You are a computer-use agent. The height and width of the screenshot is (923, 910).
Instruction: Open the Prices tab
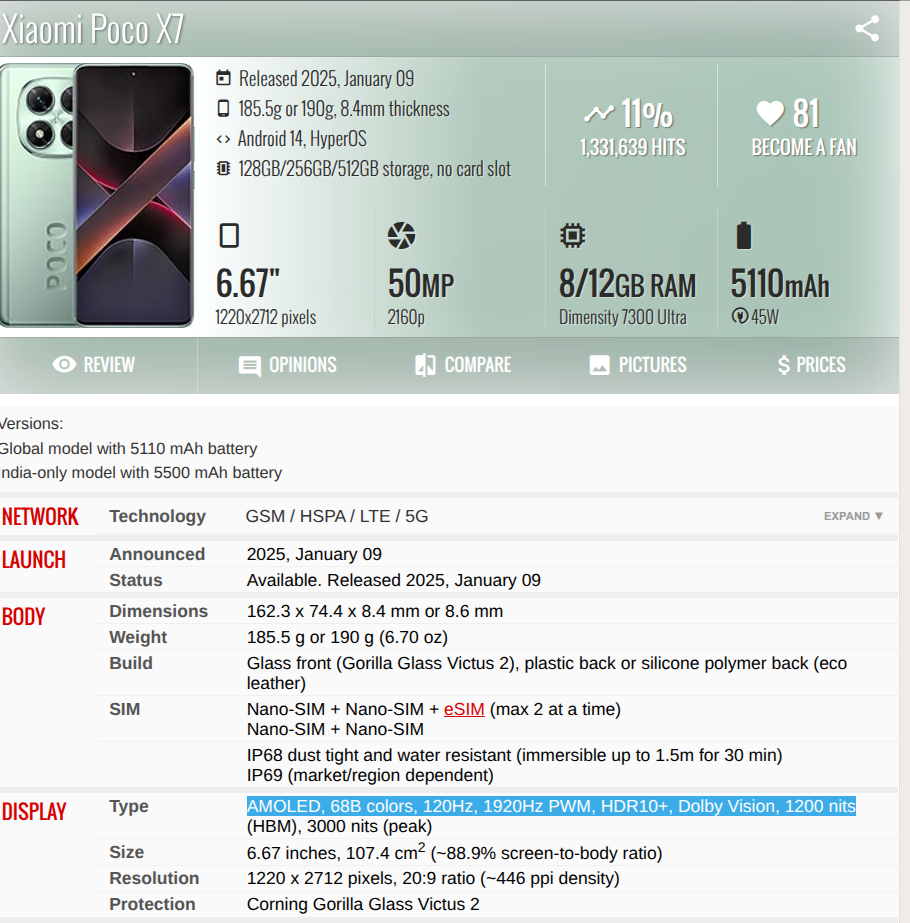tap(812, 365)
